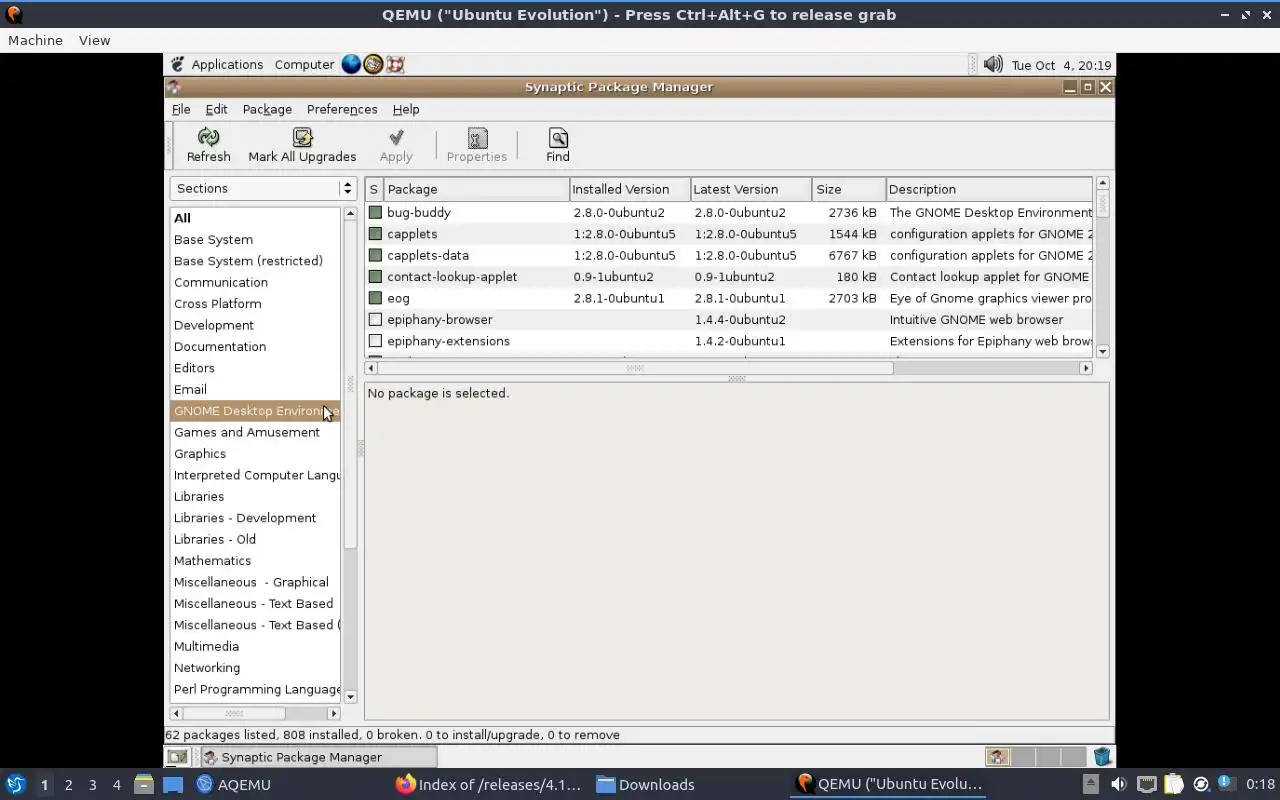This screenshot has width=1280, height=800.
Task: Switch to host workspace 2
Action: coord(68,784)
